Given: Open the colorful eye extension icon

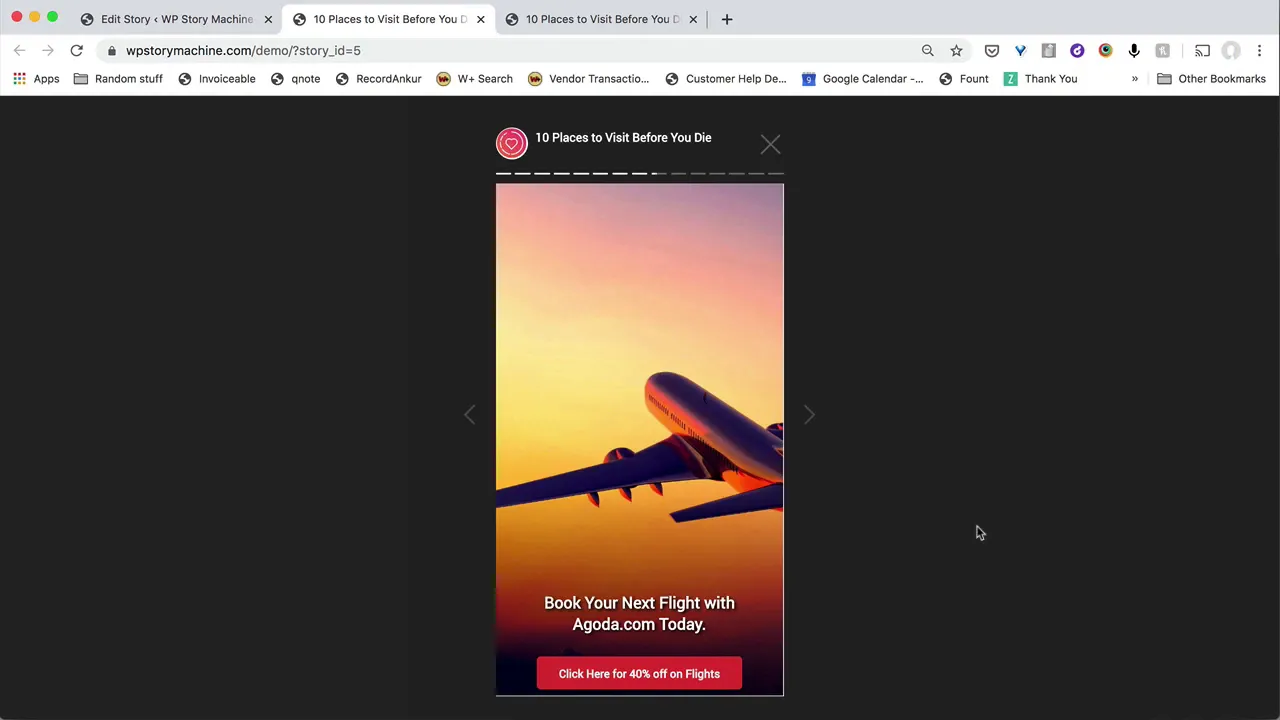Looking at the screenshot, I should click(x=1105, y=50).
